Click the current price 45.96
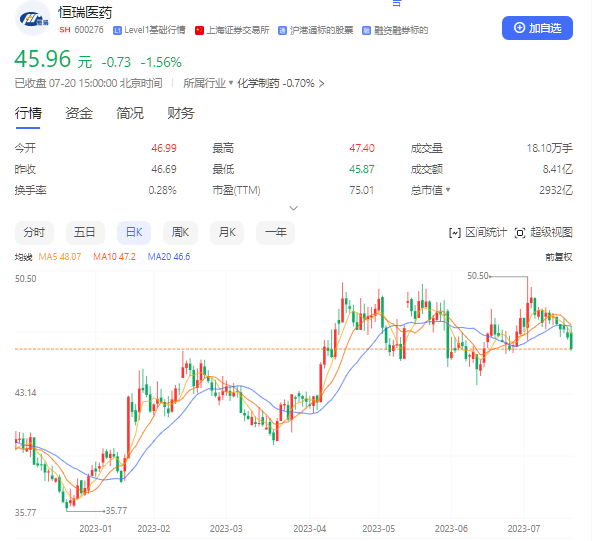Image resolution: width=592 pixels, height=541 pixels. (x=43, y=59)
